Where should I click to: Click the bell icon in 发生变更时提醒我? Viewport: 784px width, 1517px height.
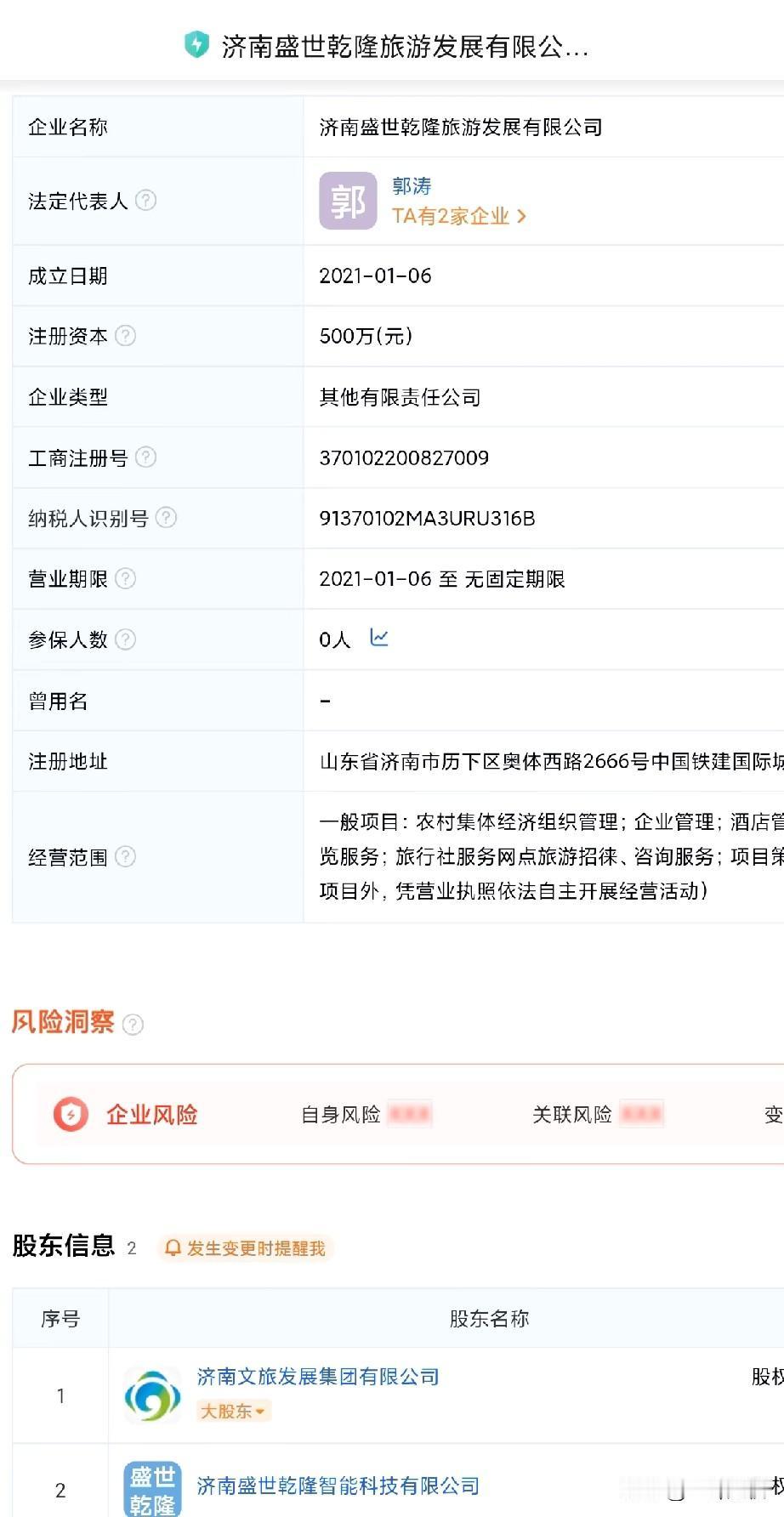173,1248
